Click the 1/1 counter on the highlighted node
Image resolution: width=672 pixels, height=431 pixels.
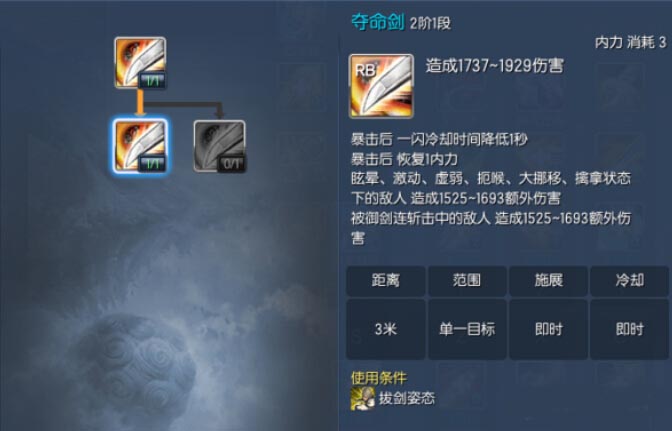[152, 164]
